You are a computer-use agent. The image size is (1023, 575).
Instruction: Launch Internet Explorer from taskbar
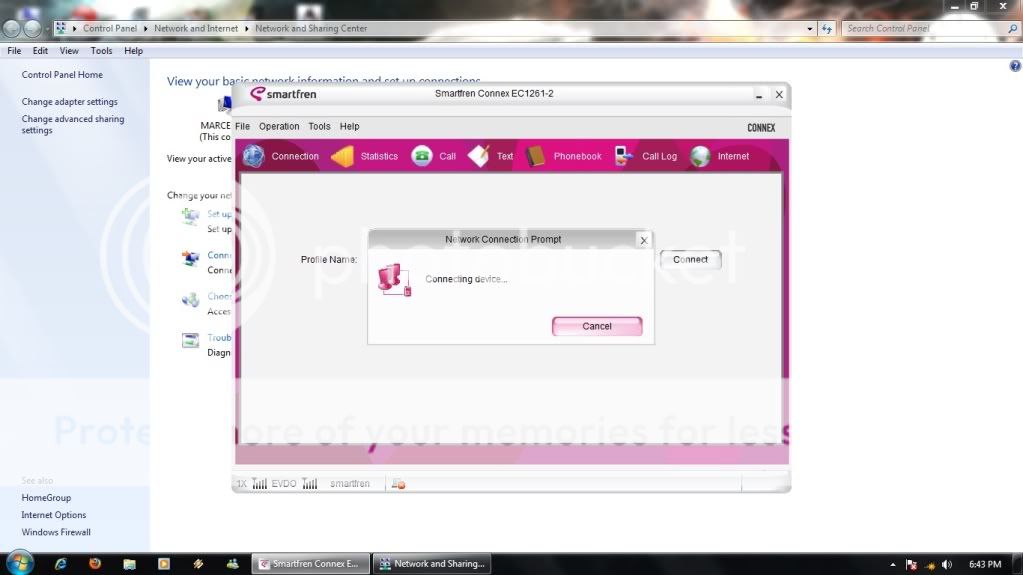click(x=61, y=564)
